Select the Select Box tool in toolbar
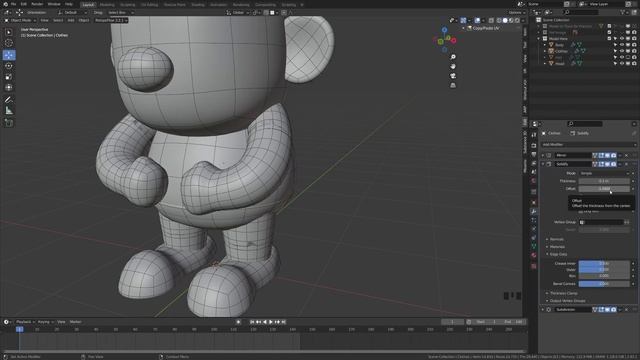This screenshot has height=360, width=640. click(x=9, y=32)
